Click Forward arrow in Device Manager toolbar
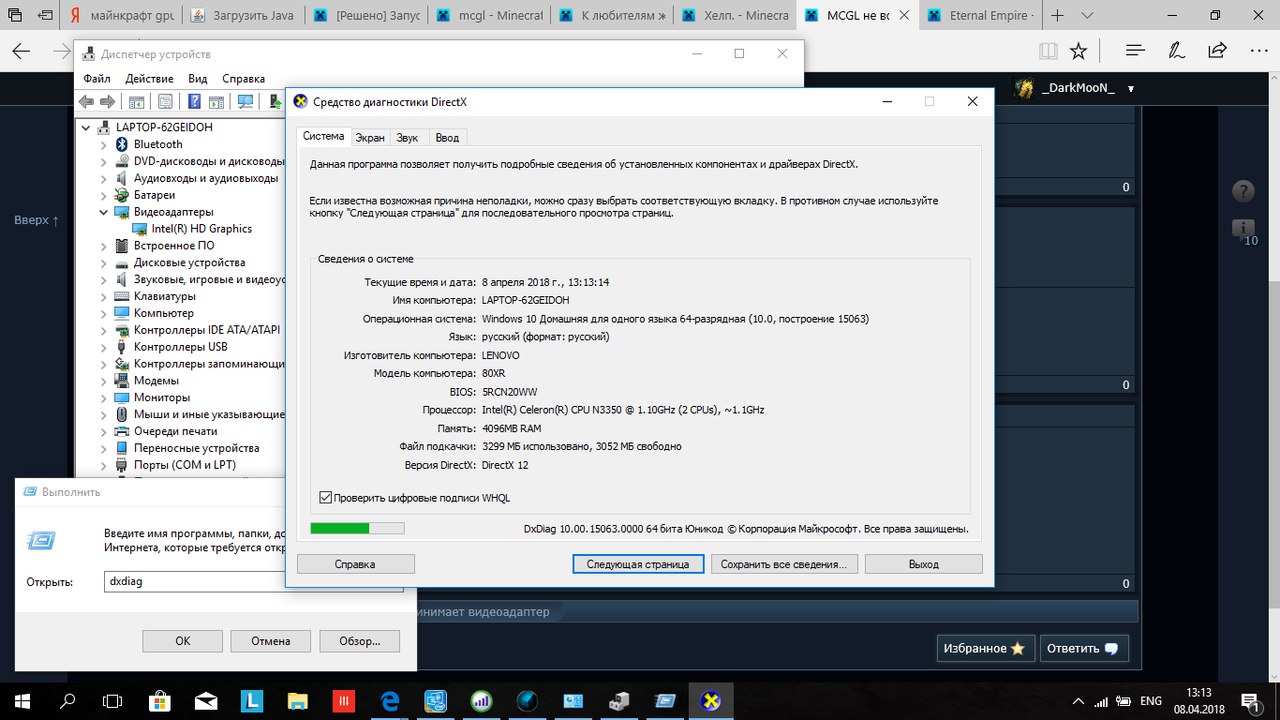This screenshot has height=720, width=1280. (107, 101)
